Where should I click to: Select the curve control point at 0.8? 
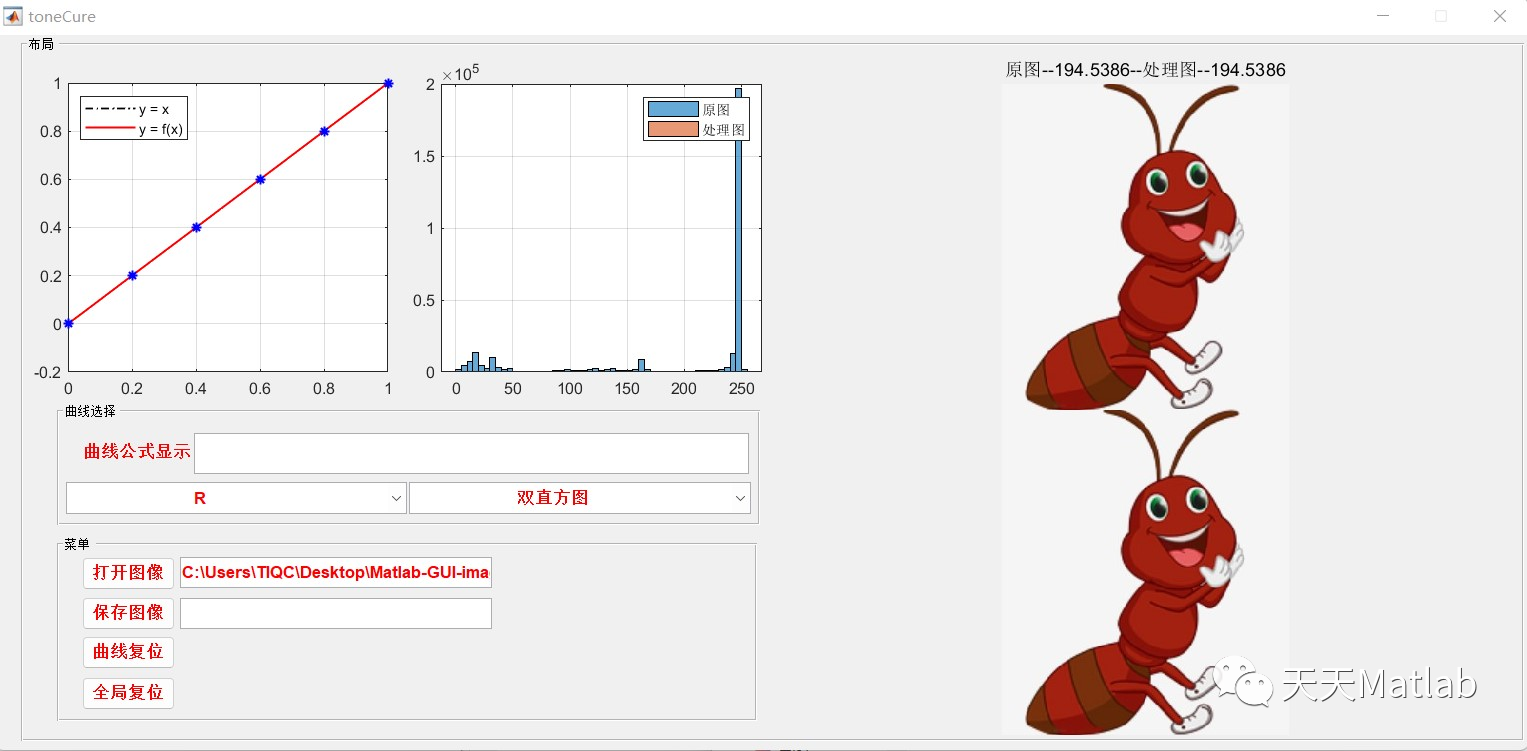click(x=324, y=131)
